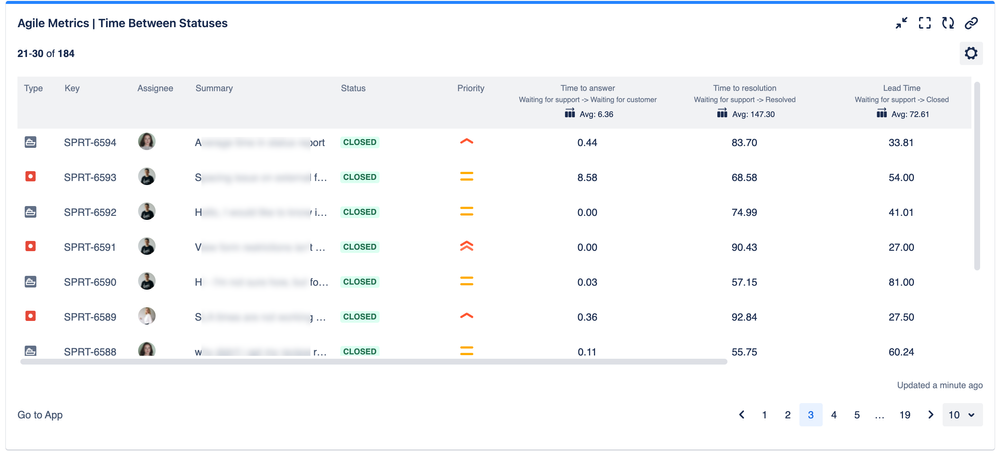This screenshot has width=999, height=455.
Task: Click the vertical table scrollbar
Action: [977, 175]
